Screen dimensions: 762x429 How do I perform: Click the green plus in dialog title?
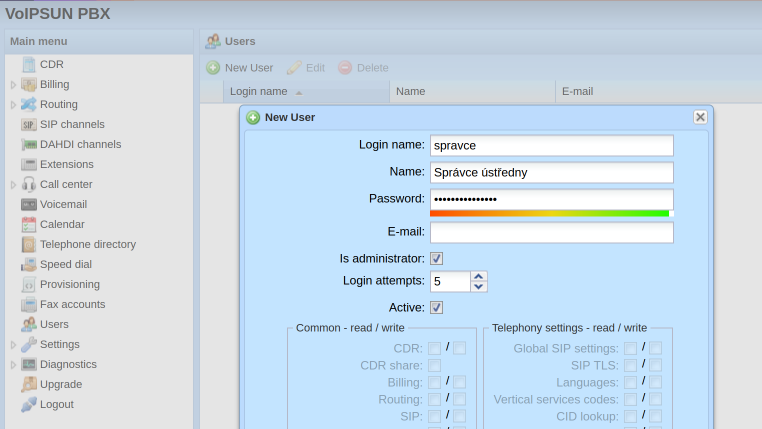pyautogui.click(x=253, y=118)
